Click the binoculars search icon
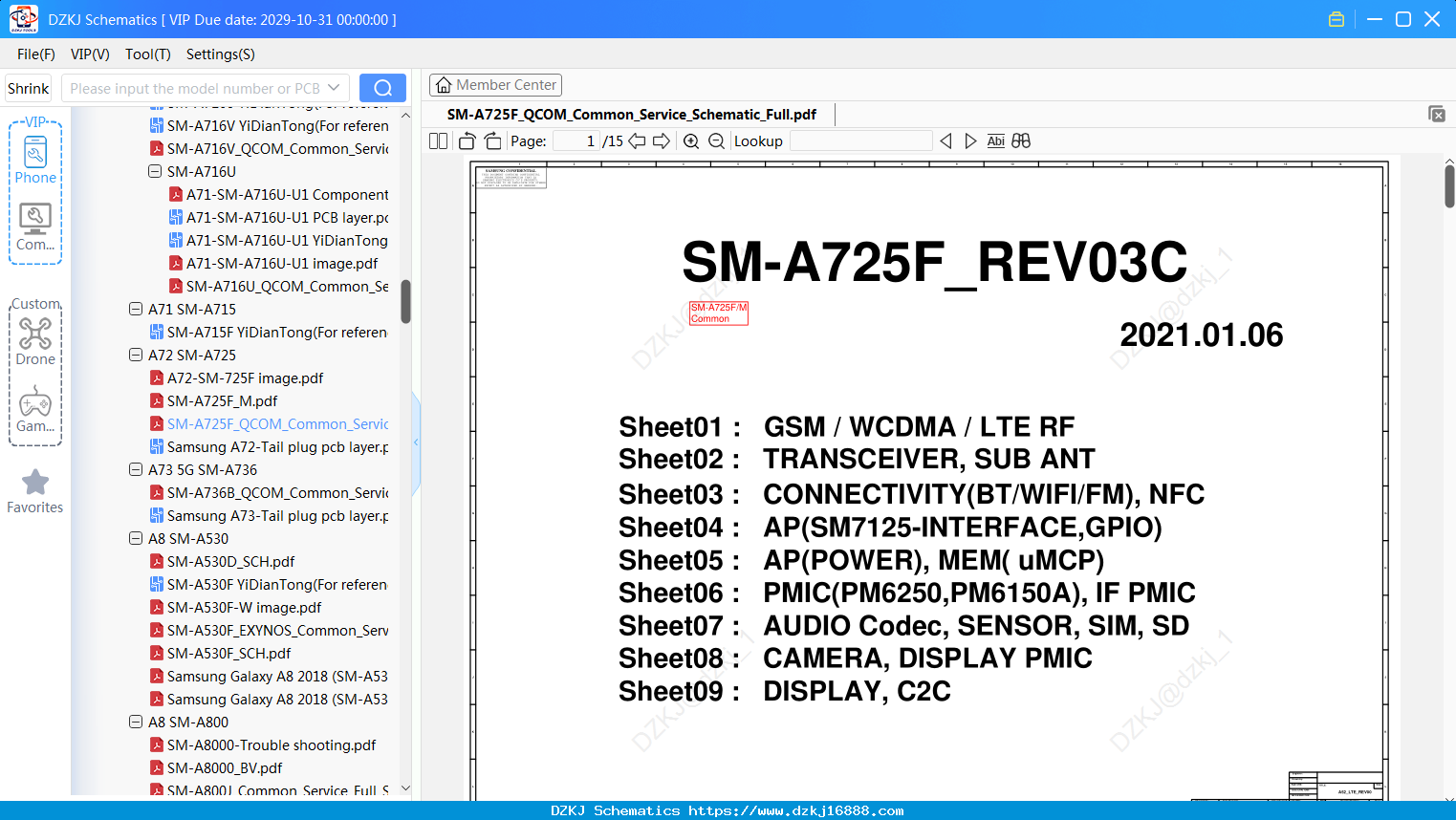This screenshot has width=1456, height=820. [x=1021, y=141]
